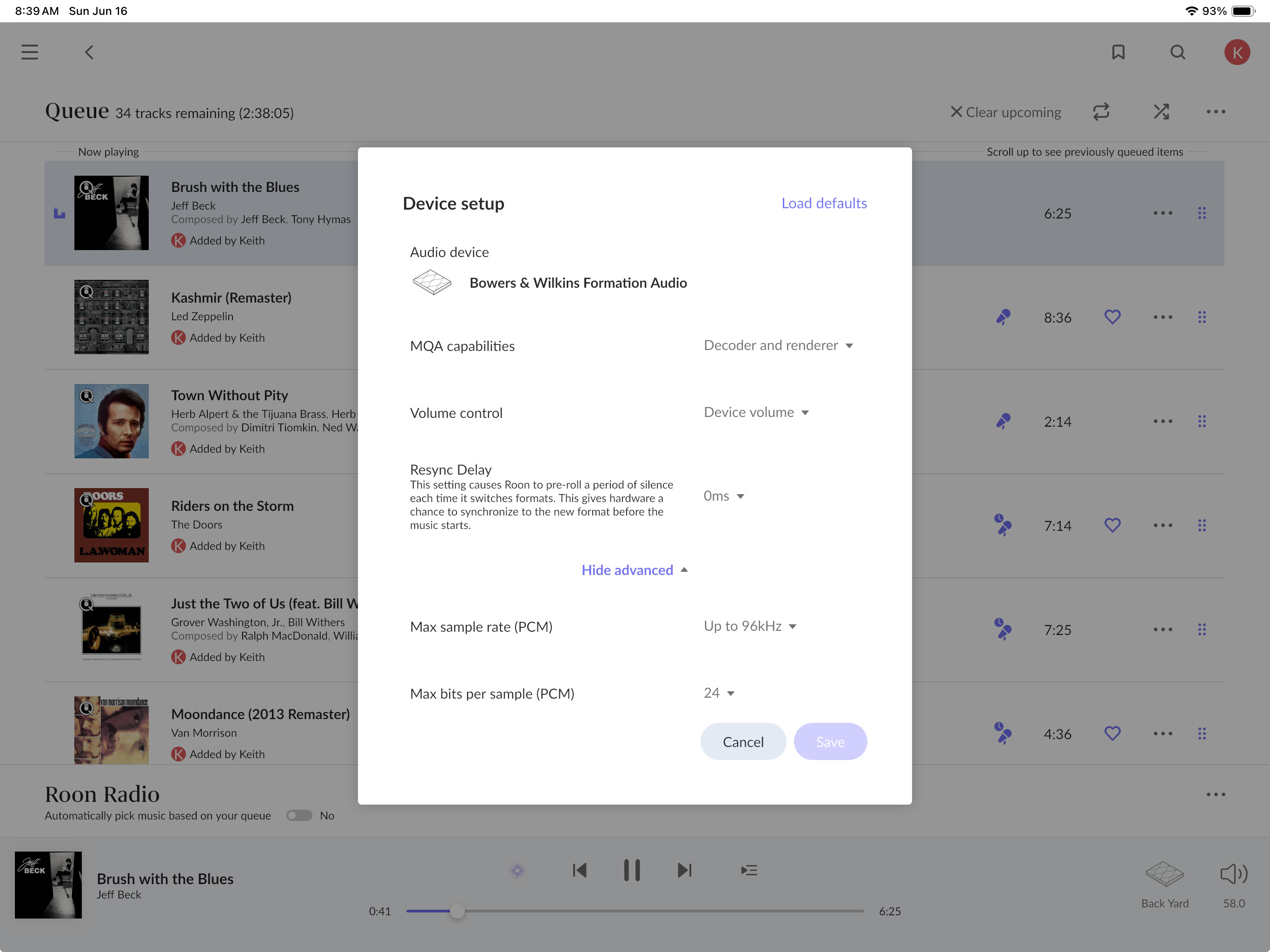Viewport: 1270px width, 952px height.
Task: Toggle queue shuffle mode
Action: [x=1161, y=112]
